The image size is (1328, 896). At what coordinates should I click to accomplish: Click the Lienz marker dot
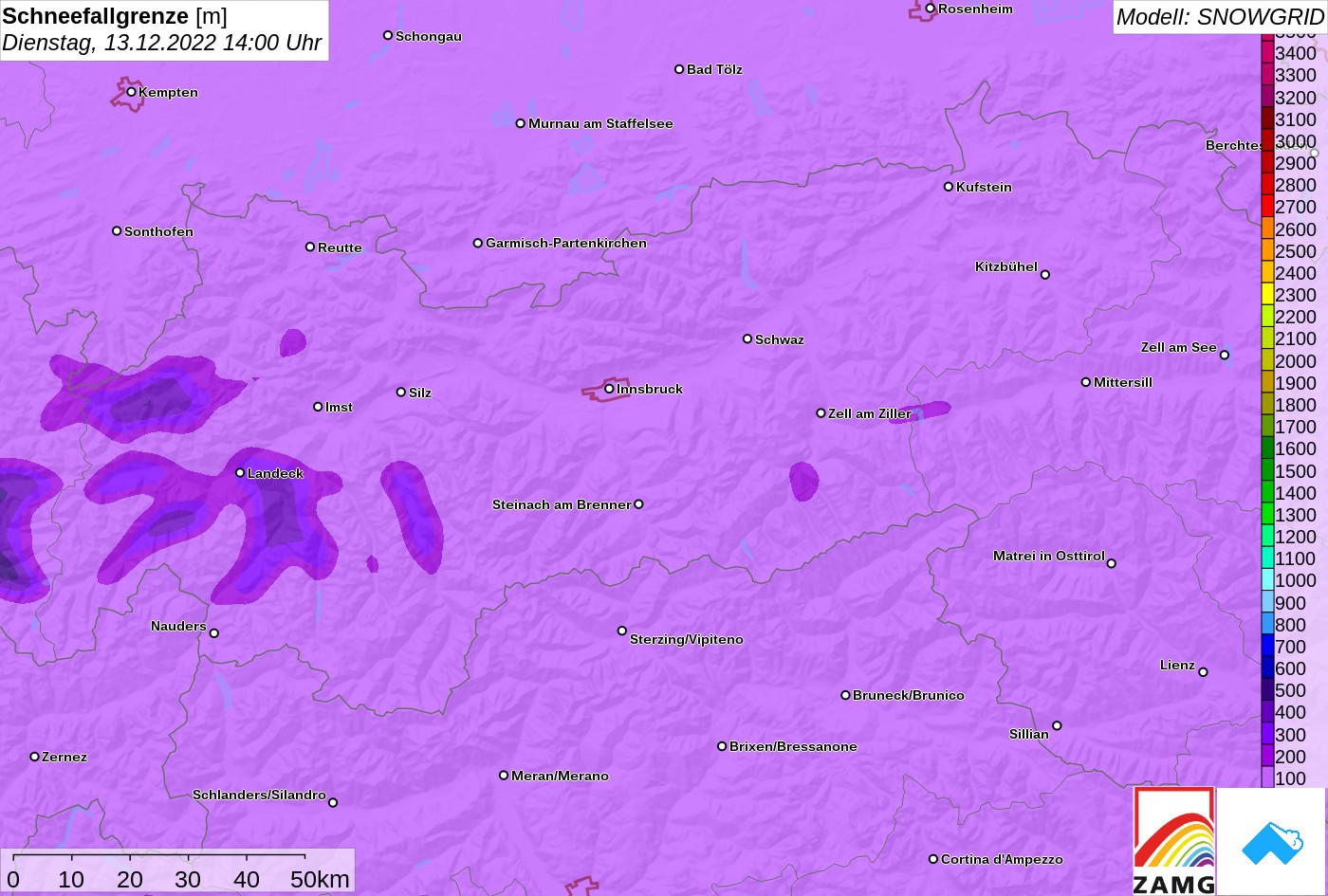pyautogui.click(x=1203, y=672)
